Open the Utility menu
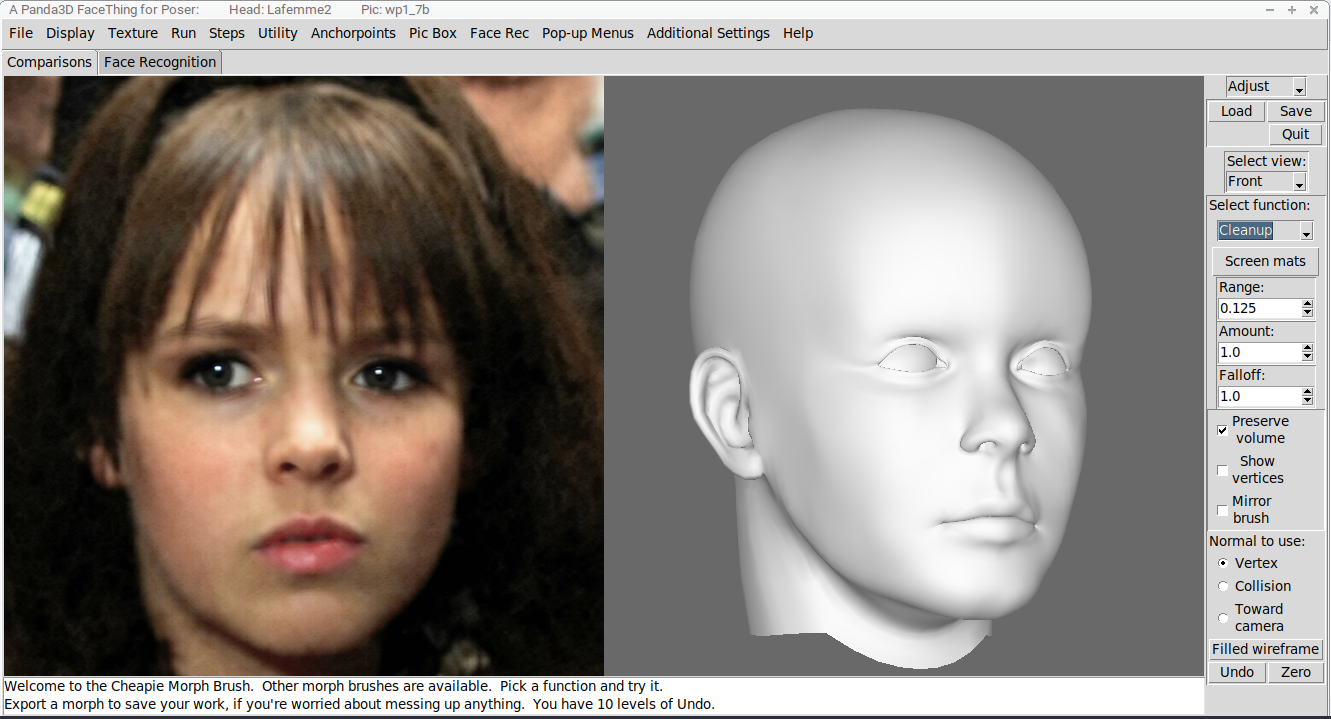 coord(278,33)
